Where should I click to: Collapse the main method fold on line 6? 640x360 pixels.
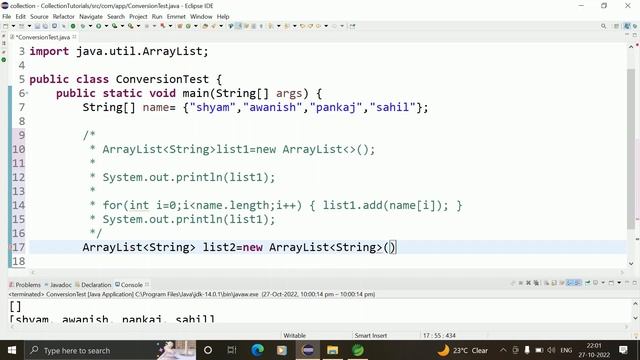pyautogui.click(x=27, y=93)
